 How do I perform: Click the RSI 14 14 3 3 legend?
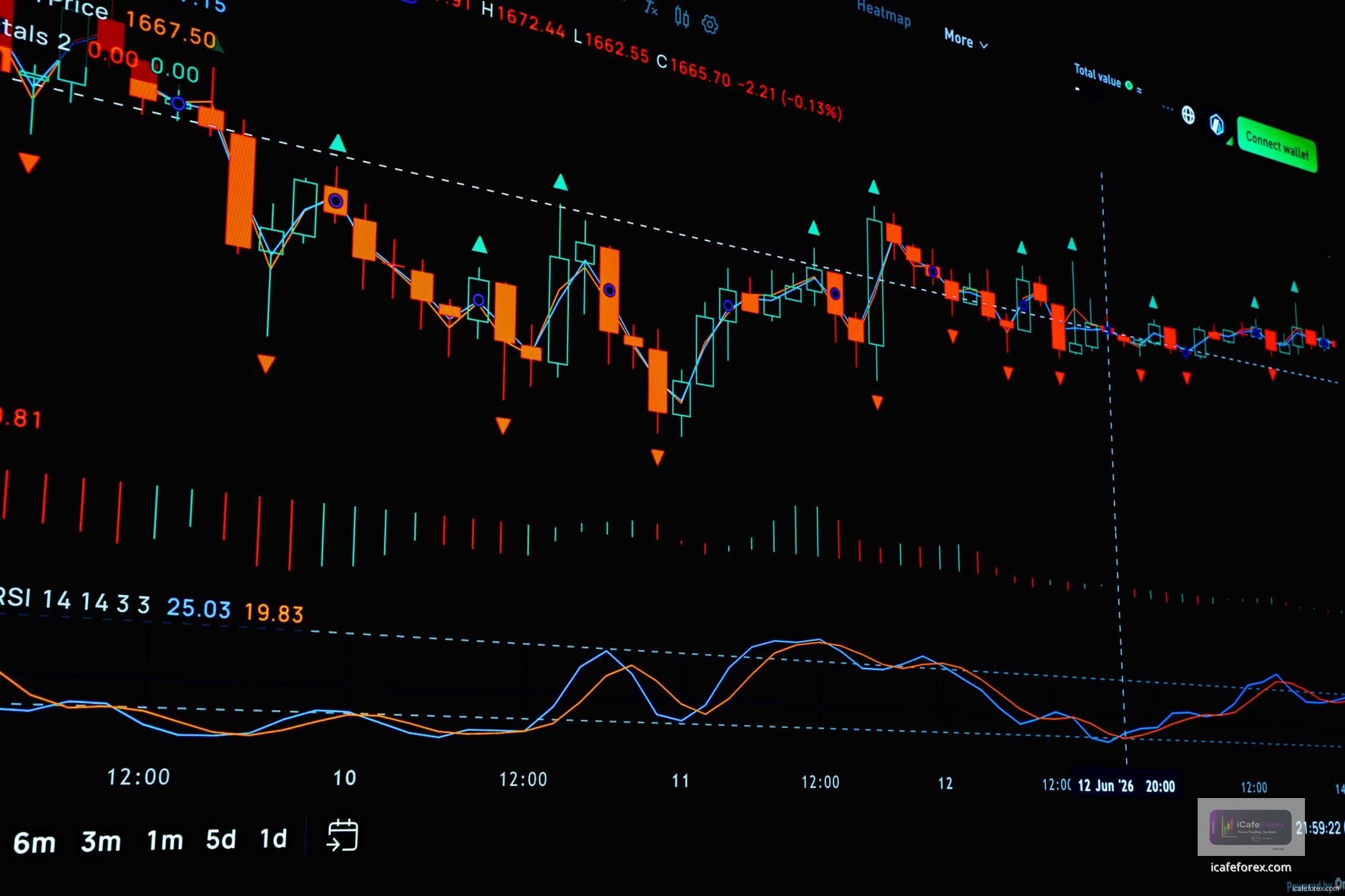[74, 599]
